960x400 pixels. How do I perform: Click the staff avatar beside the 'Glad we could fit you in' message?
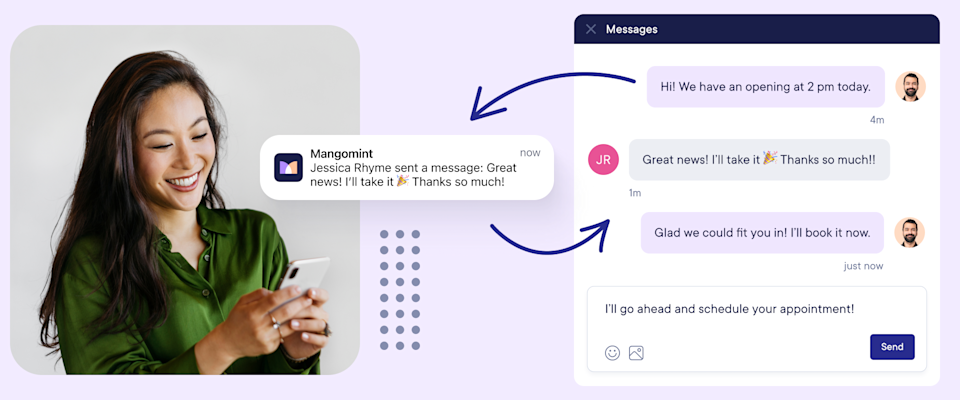pos(910,233)
